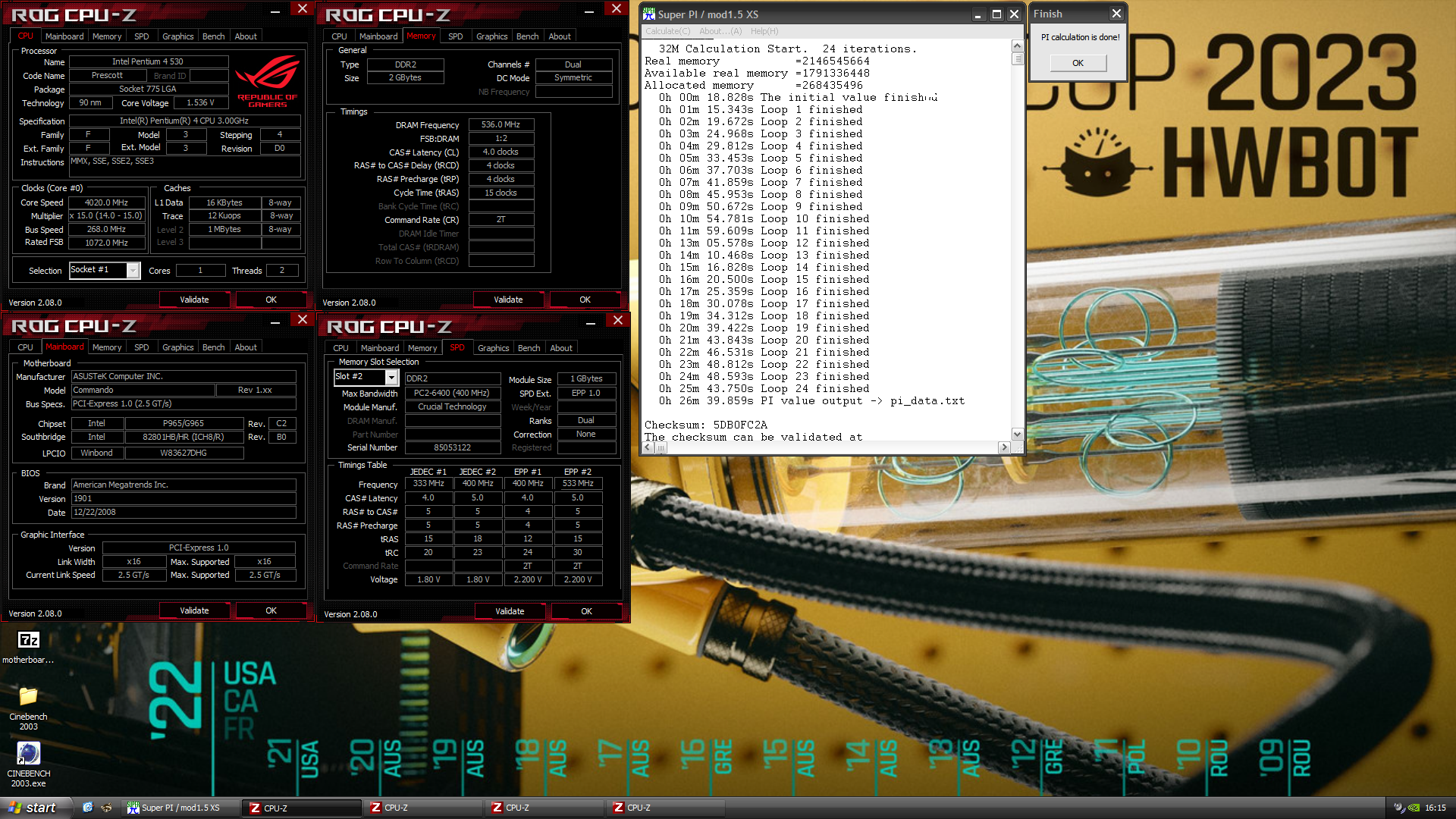1456x819 pixels.
Task: Click Validate in CPU-Z Processor window
Action: (194, 300)
